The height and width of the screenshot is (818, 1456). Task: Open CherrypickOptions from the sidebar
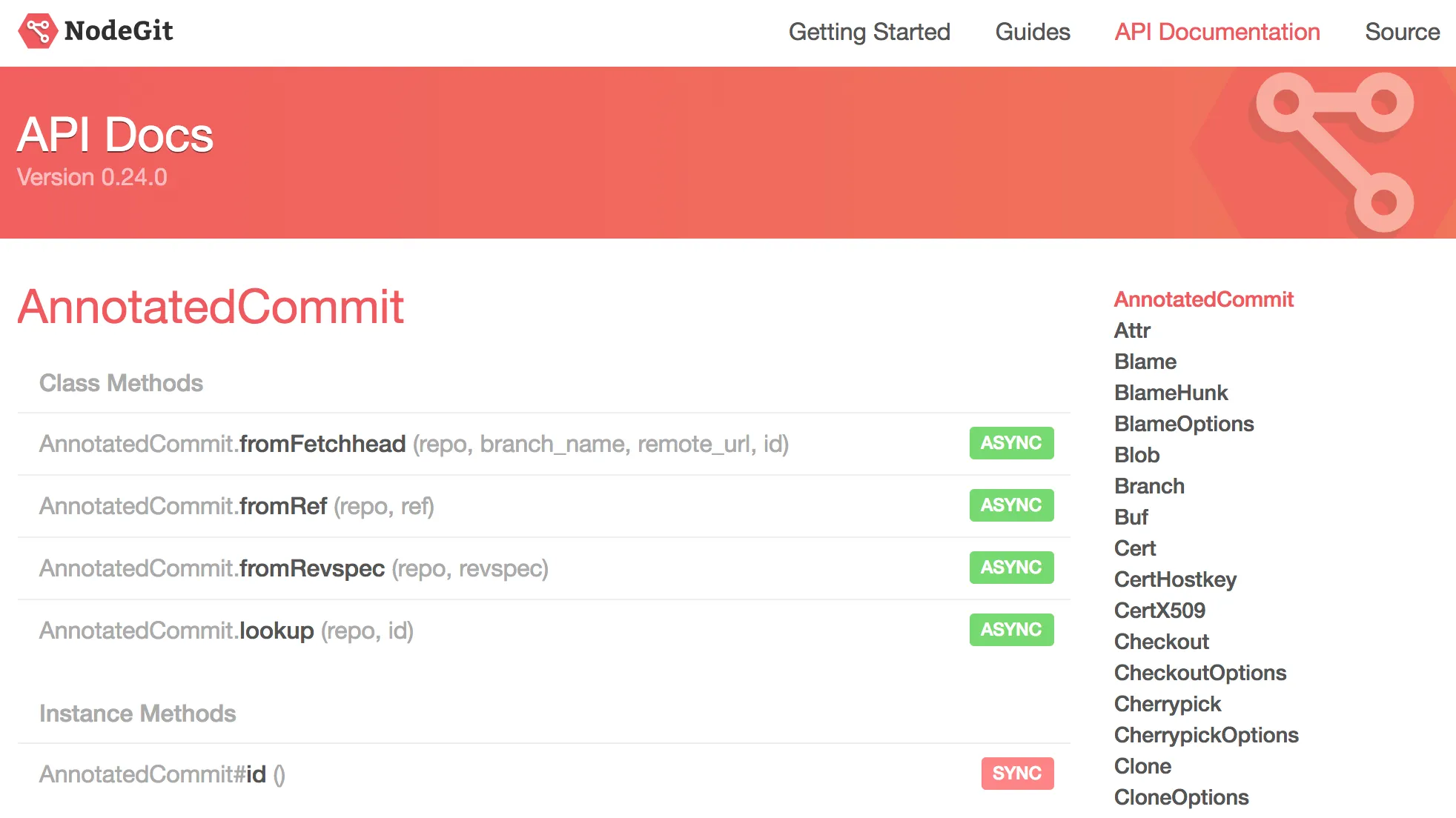(1206, 735)
